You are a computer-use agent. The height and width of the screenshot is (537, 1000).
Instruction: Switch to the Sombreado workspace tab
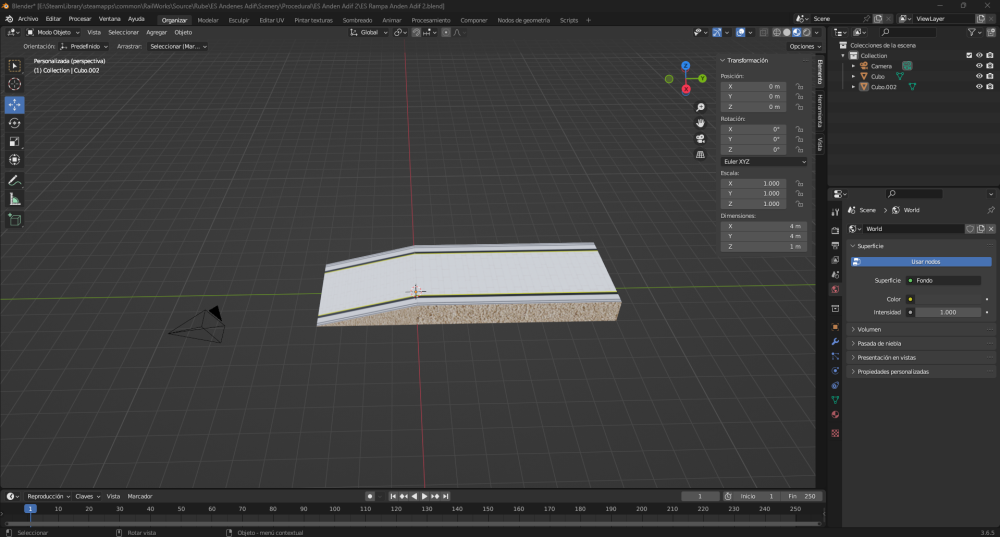pos(357,19)
